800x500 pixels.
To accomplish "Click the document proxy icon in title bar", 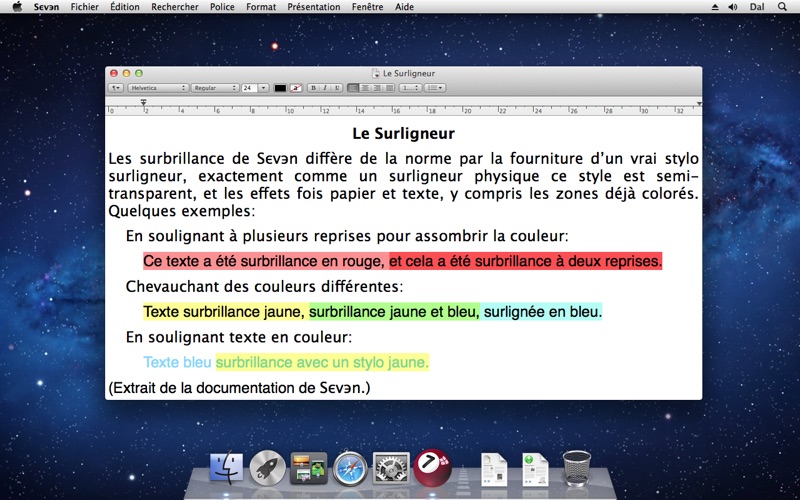I will [x=376, y=73].
